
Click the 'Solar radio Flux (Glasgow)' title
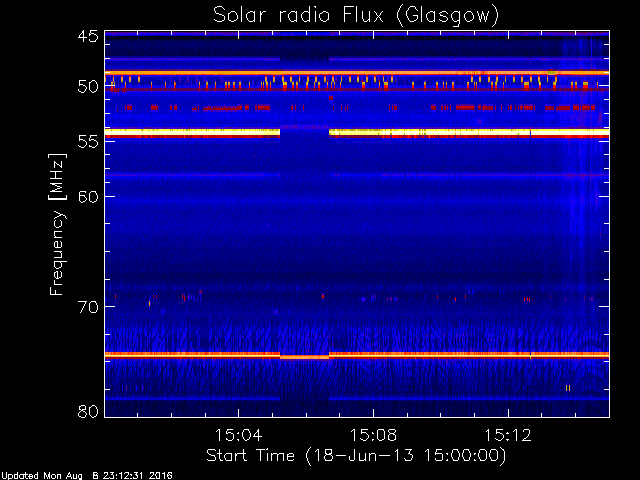point(356,16)
